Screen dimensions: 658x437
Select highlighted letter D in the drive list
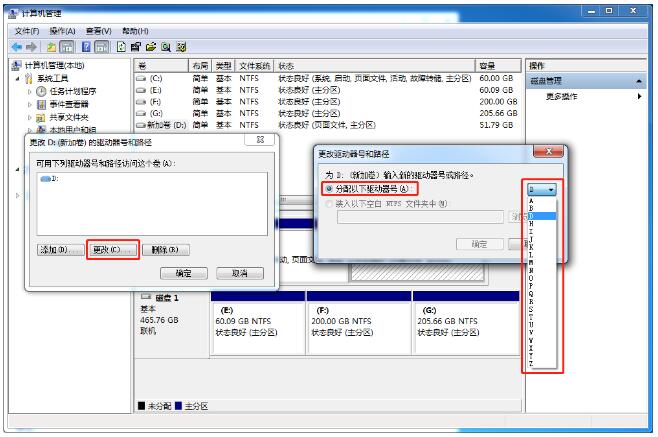pos(542,216)
